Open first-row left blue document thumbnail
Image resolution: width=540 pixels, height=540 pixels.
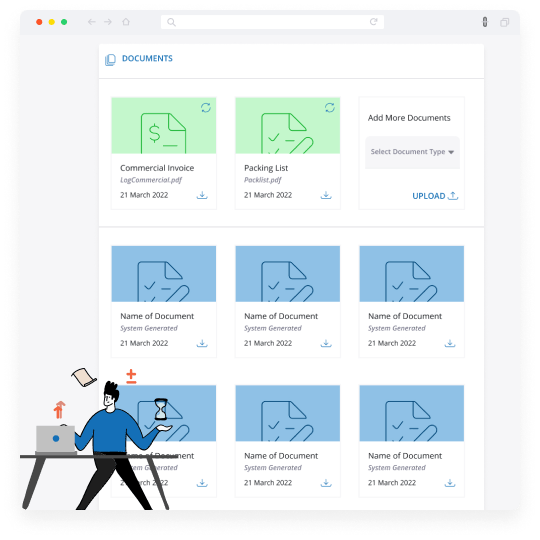pyautogui.click(x=164, y=274)
